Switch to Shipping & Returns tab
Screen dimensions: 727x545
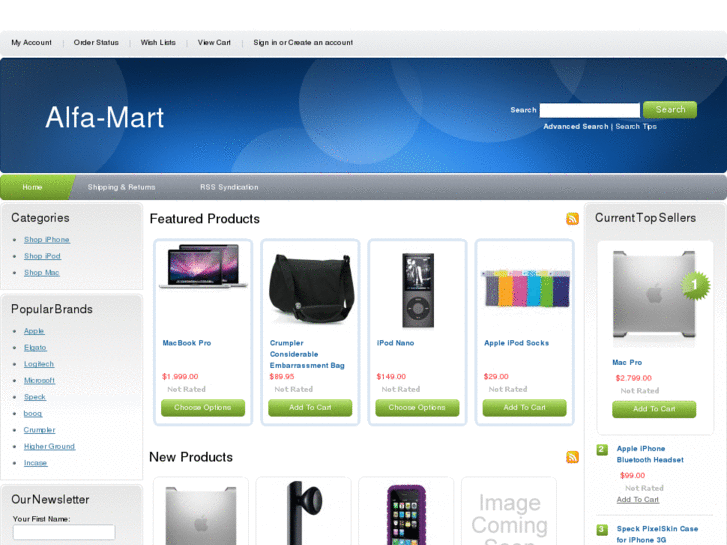121,187
